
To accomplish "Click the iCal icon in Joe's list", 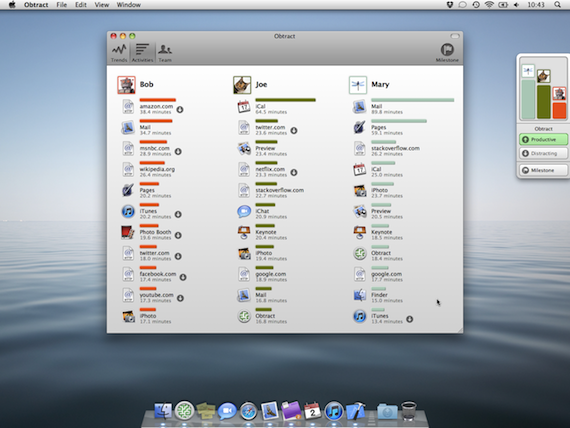I will pyautogui.click(x=244, y=107).
